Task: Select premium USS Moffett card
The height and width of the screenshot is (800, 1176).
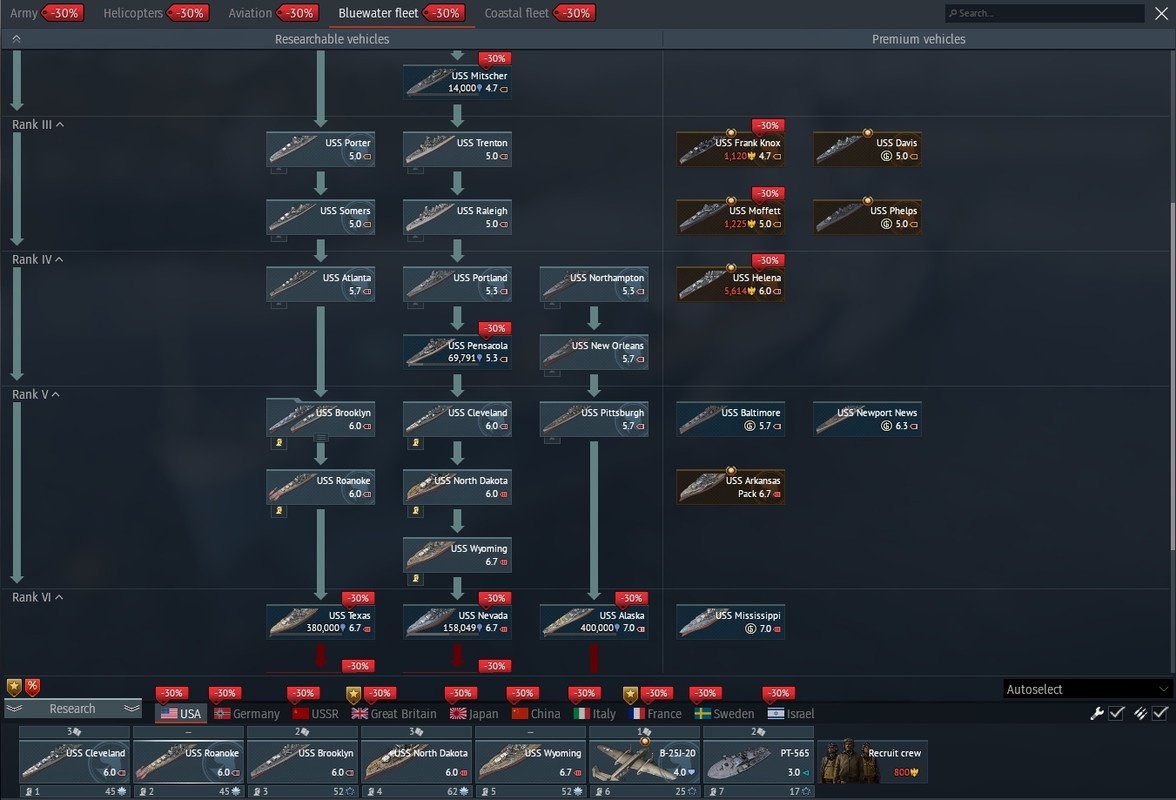Action: [730, 217]
